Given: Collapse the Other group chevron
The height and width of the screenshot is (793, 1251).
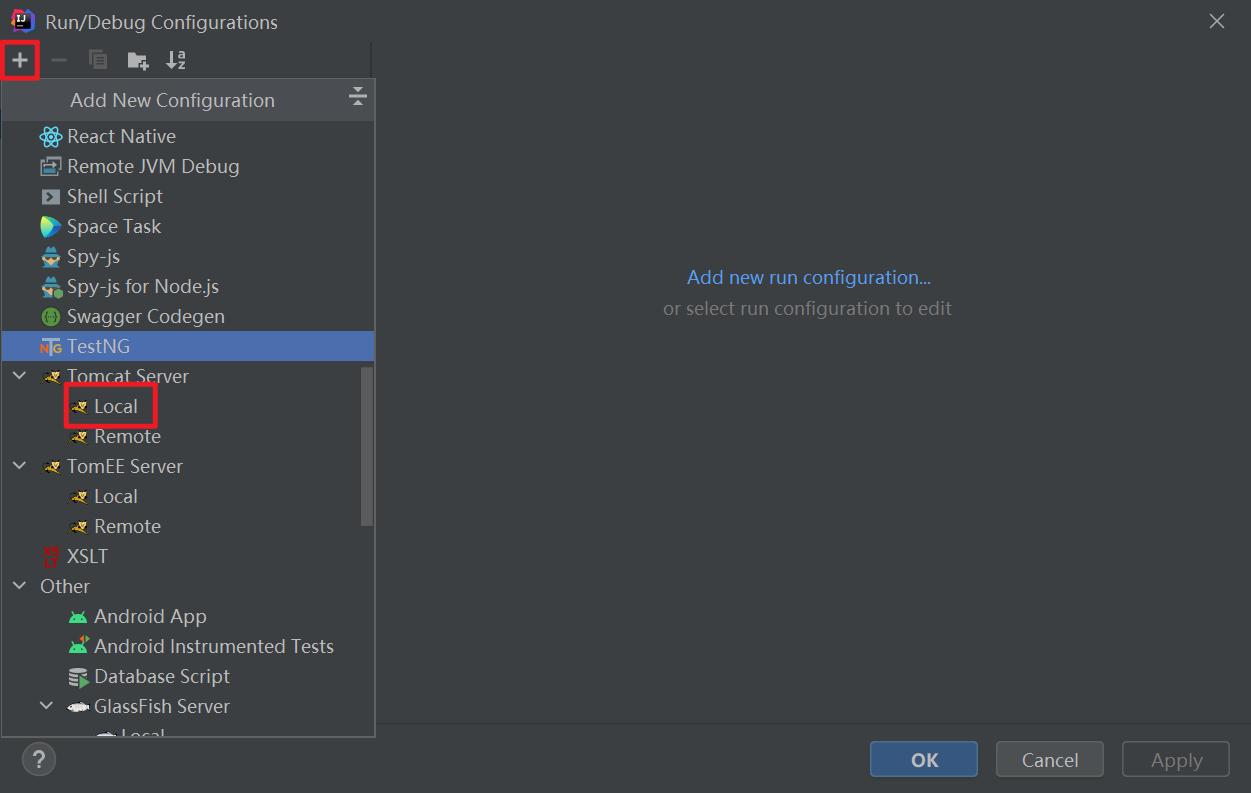Looking at the screenshot, I should 19,586.
